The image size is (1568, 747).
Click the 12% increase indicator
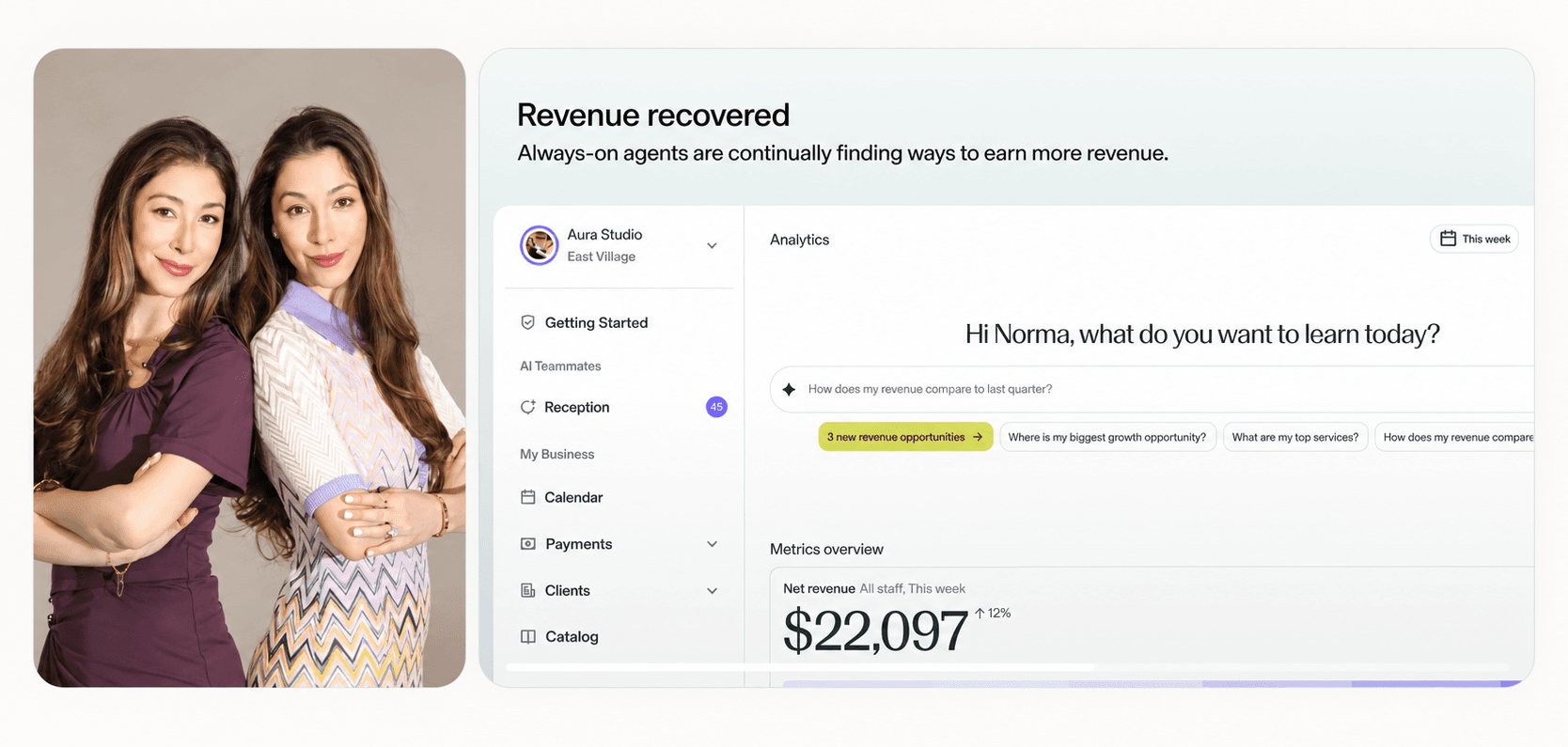993,613
